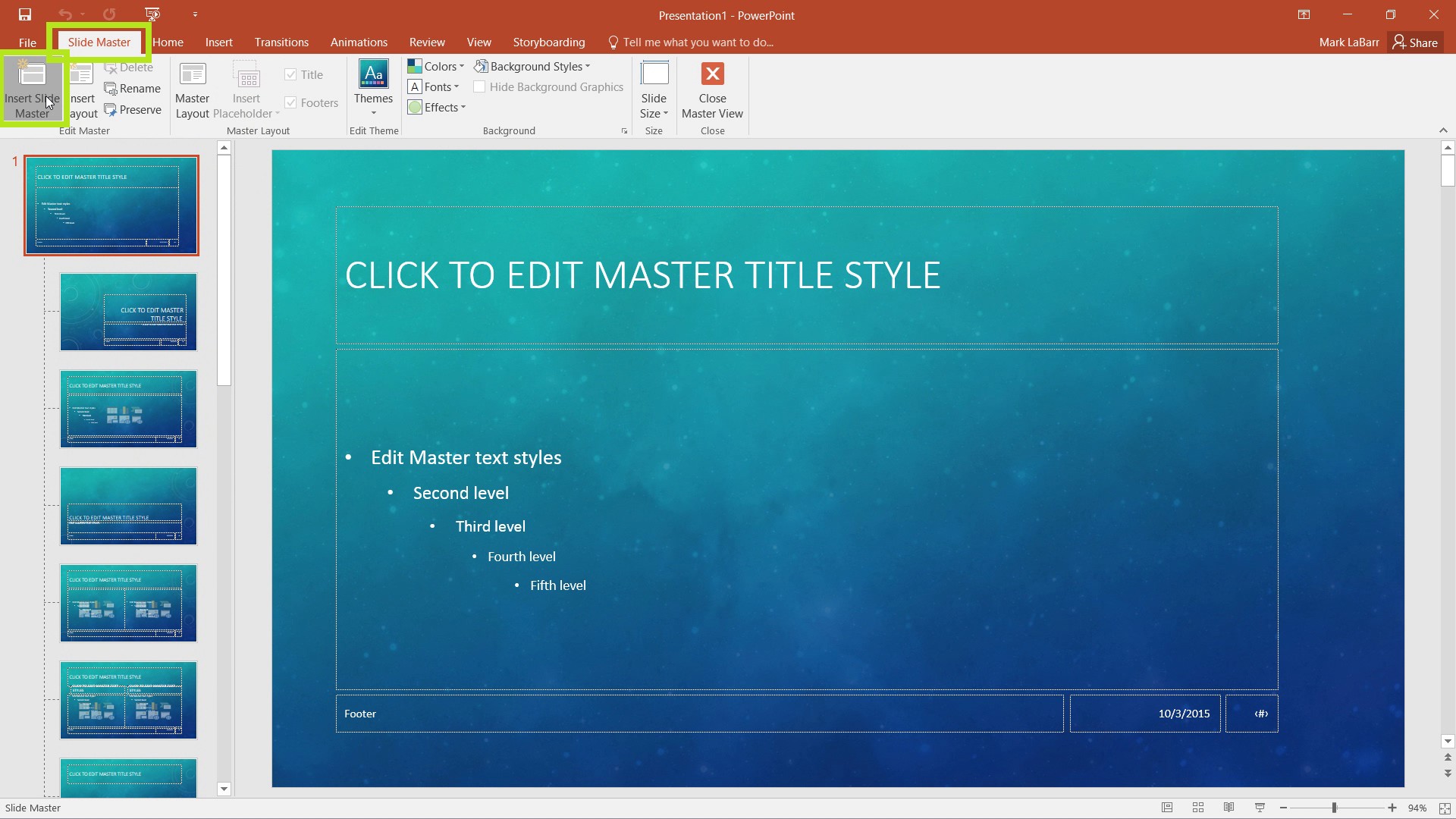This screenshot has height=819, width=1456.
Task: Select the Animations menu tab
Action: pos(359,42)
